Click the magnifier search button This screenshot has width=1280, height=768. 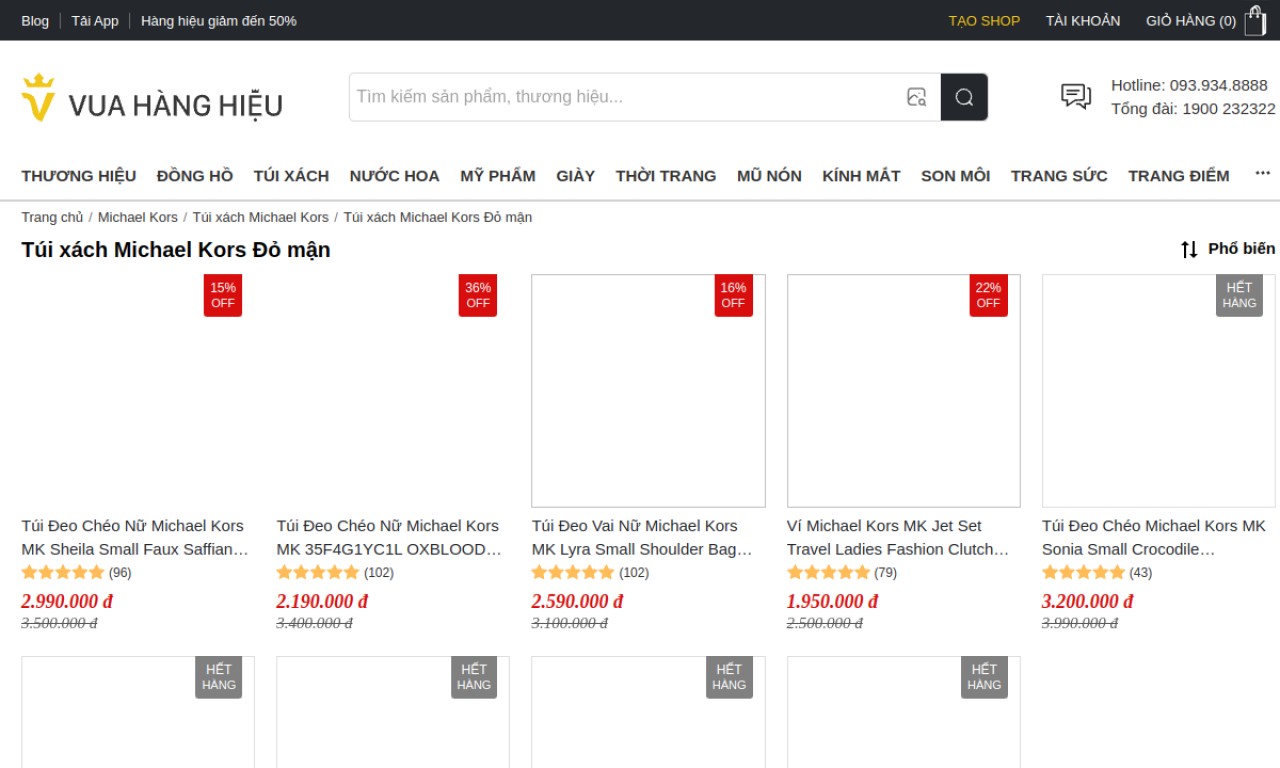(x=964, y=97)
